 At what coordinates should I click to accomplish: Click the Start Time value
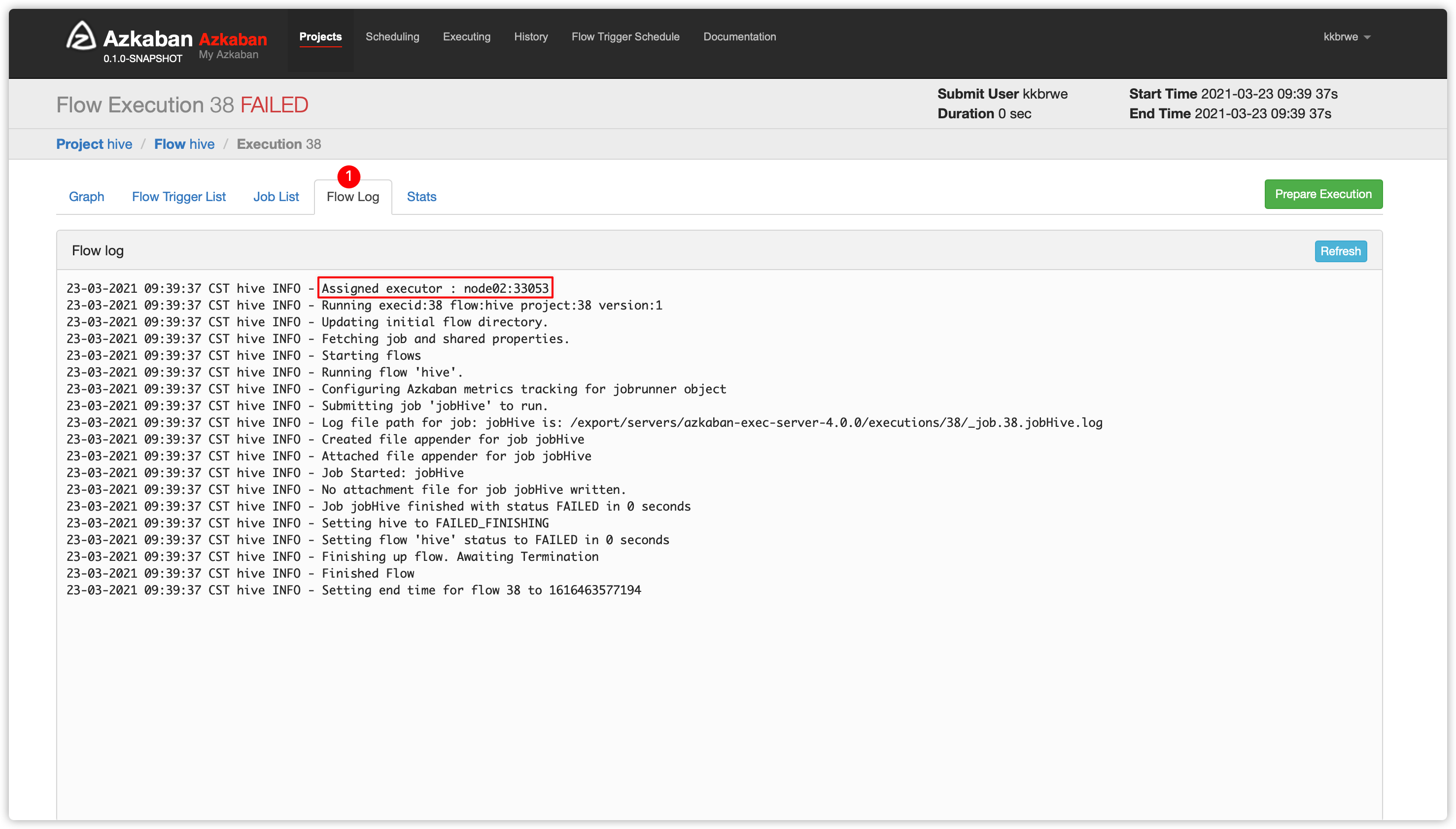pyautogui.click(x=1269, y=94)
